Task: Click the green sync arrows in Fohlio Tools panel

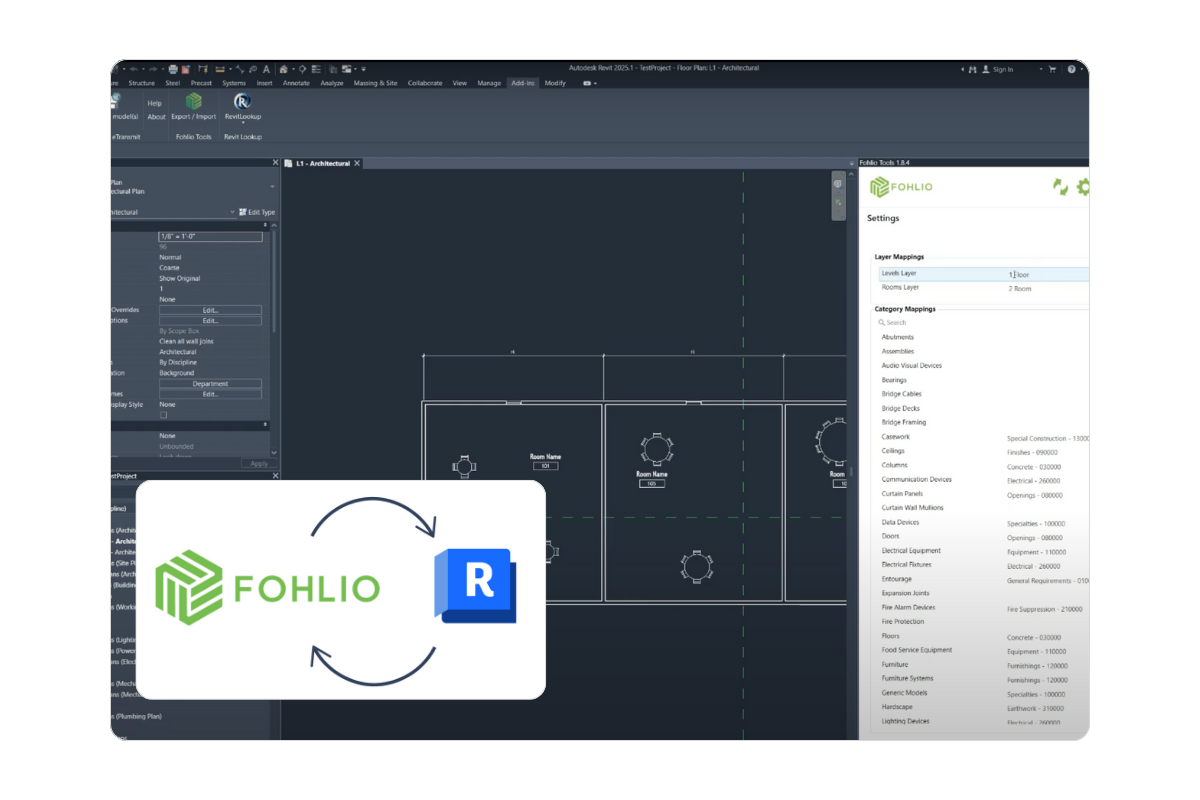Action: tap(1061, 188)
